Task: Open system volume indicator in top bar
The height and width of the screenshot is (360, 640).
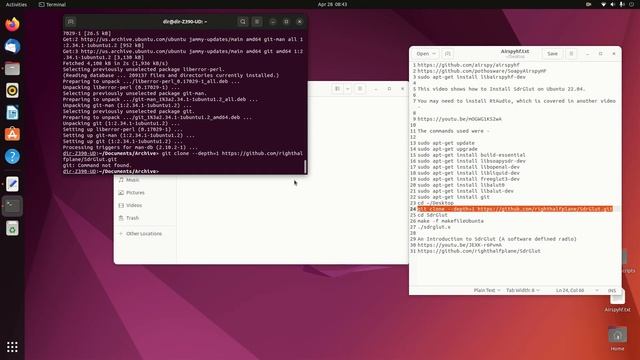Action: (613, 4)
